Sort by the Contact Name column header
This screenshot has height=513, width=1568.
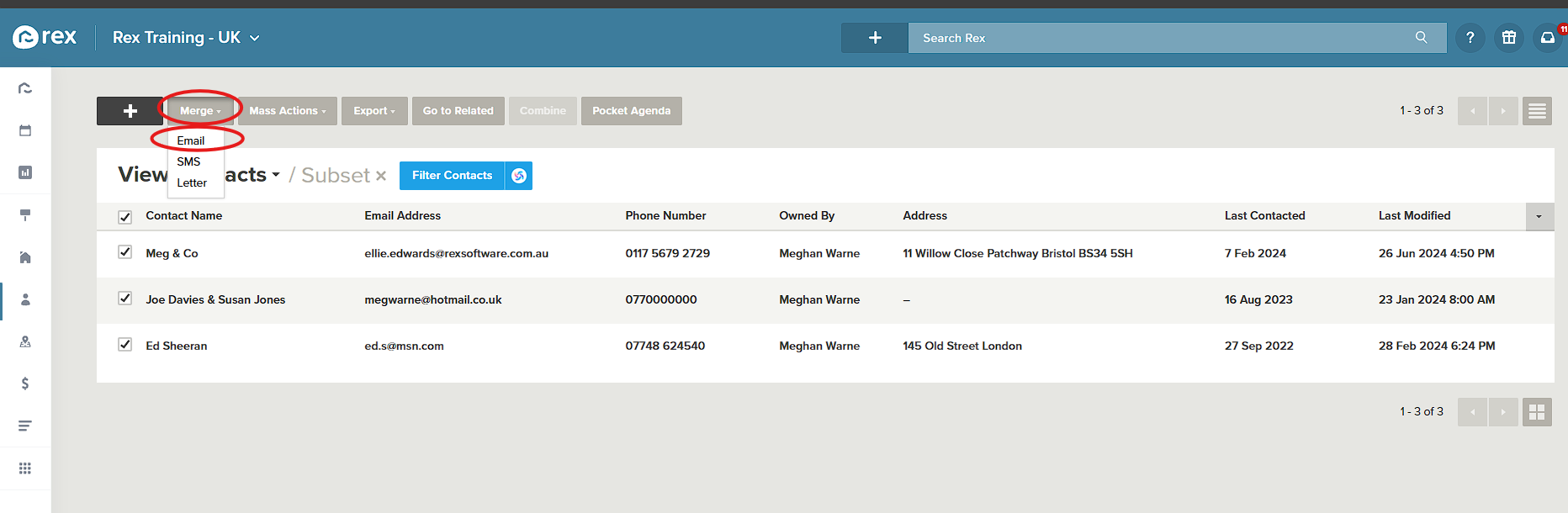pyautogui.click(x=184, y=215)
